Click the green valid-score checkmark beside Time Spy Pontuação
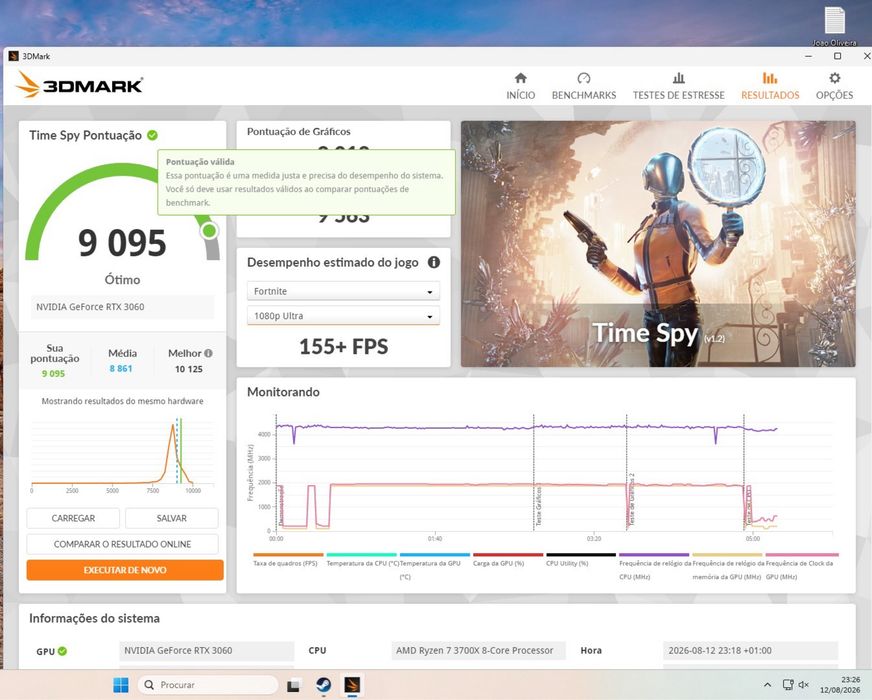 click(152, 135)
